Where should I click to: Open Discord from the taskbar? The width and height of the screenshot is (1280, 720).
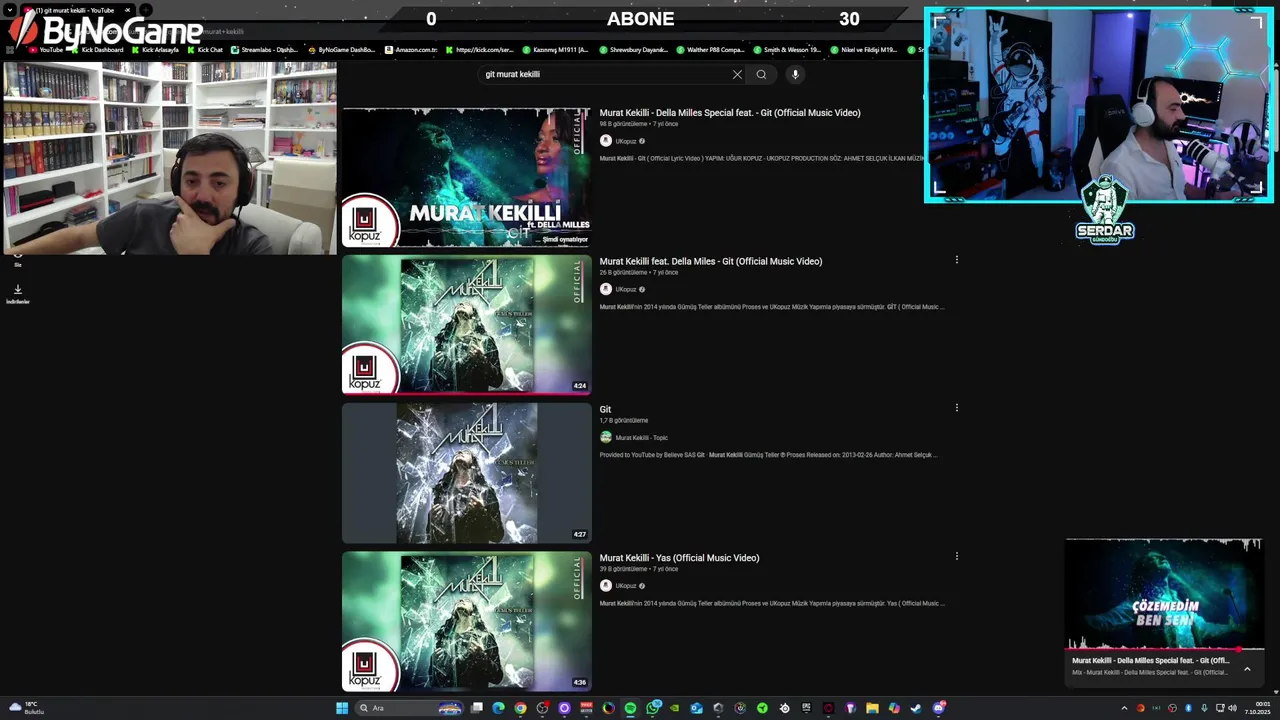[x=939, y=708]
